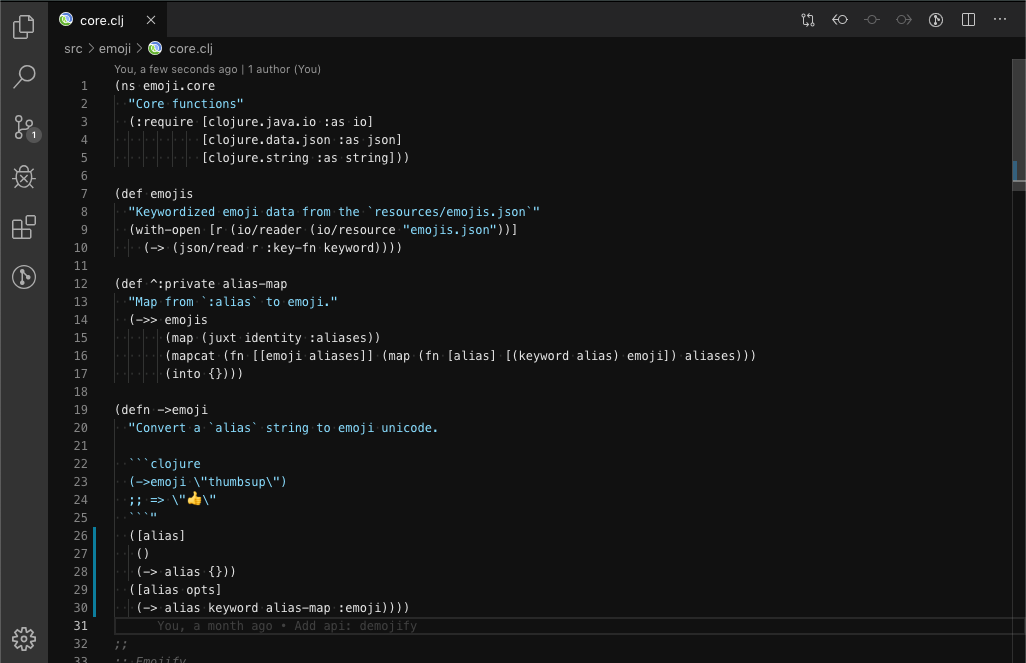The image size is (1026, 663).
Task: Click the Go Back navigation arrow
Action: coord(840,19)
